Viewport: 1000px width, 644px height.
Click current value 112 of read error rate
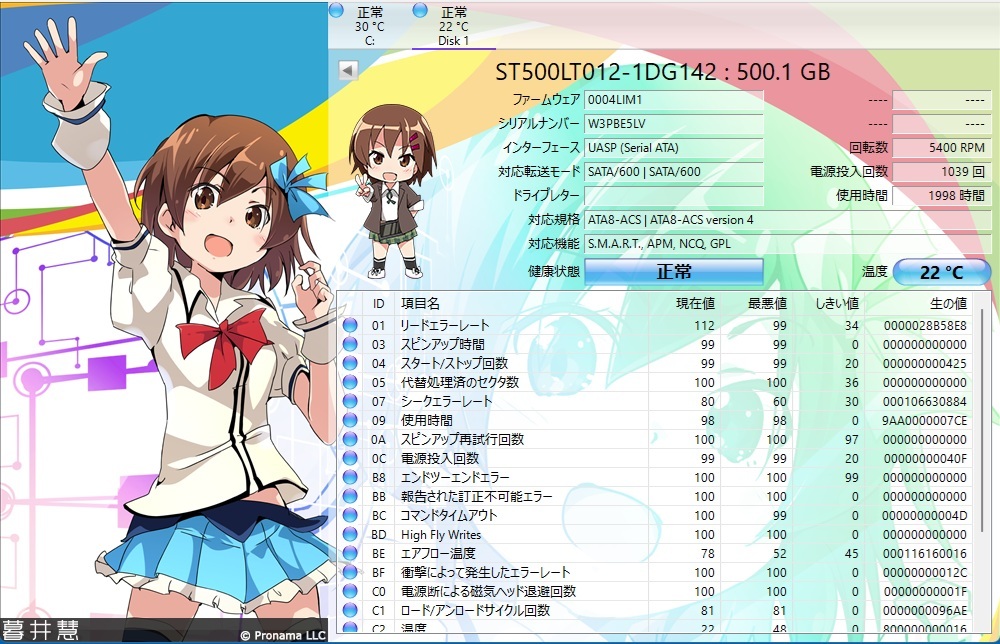pos(704,325)
